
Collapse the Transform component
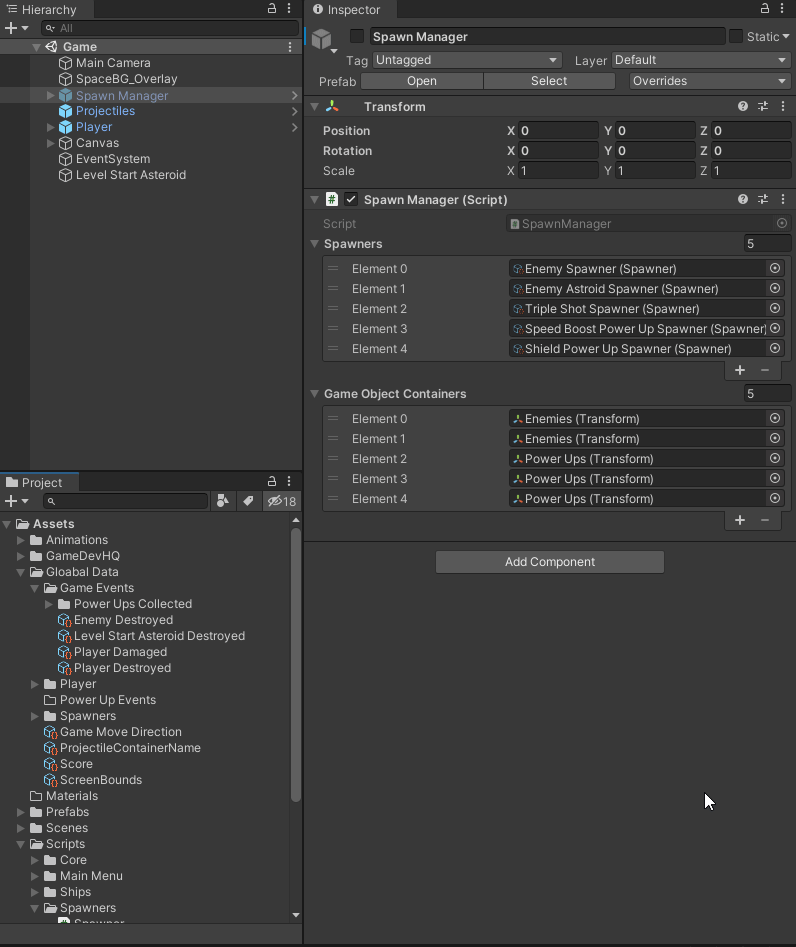(315, 107)
